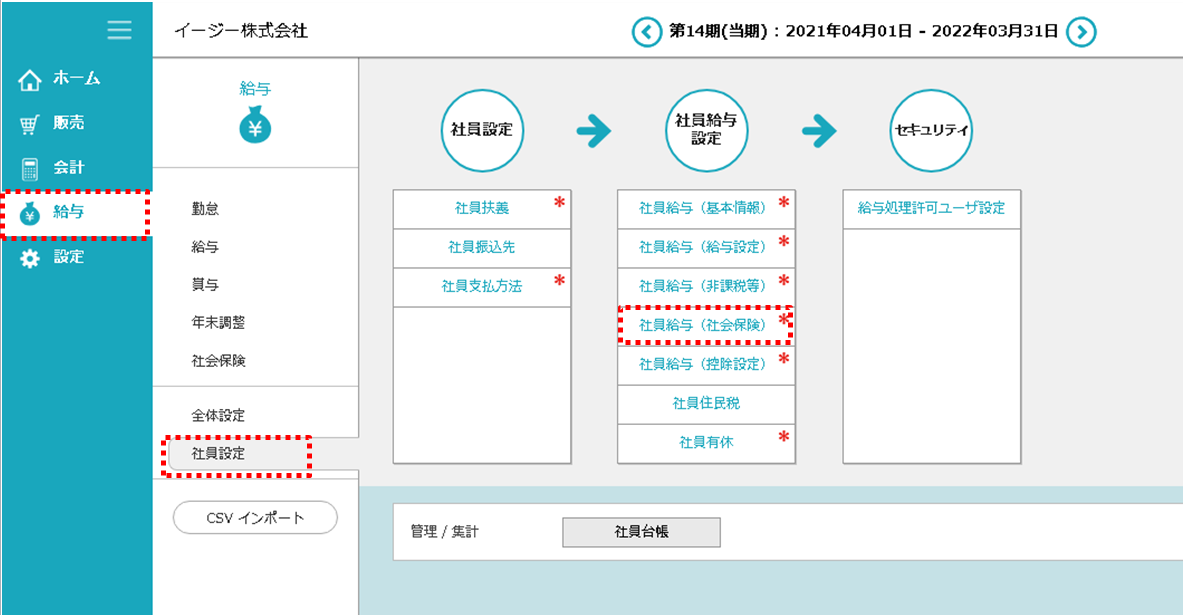This screenshot has width=1191, height=615.
Task: Open 社員扶養 link
Action: pos(481,208)
